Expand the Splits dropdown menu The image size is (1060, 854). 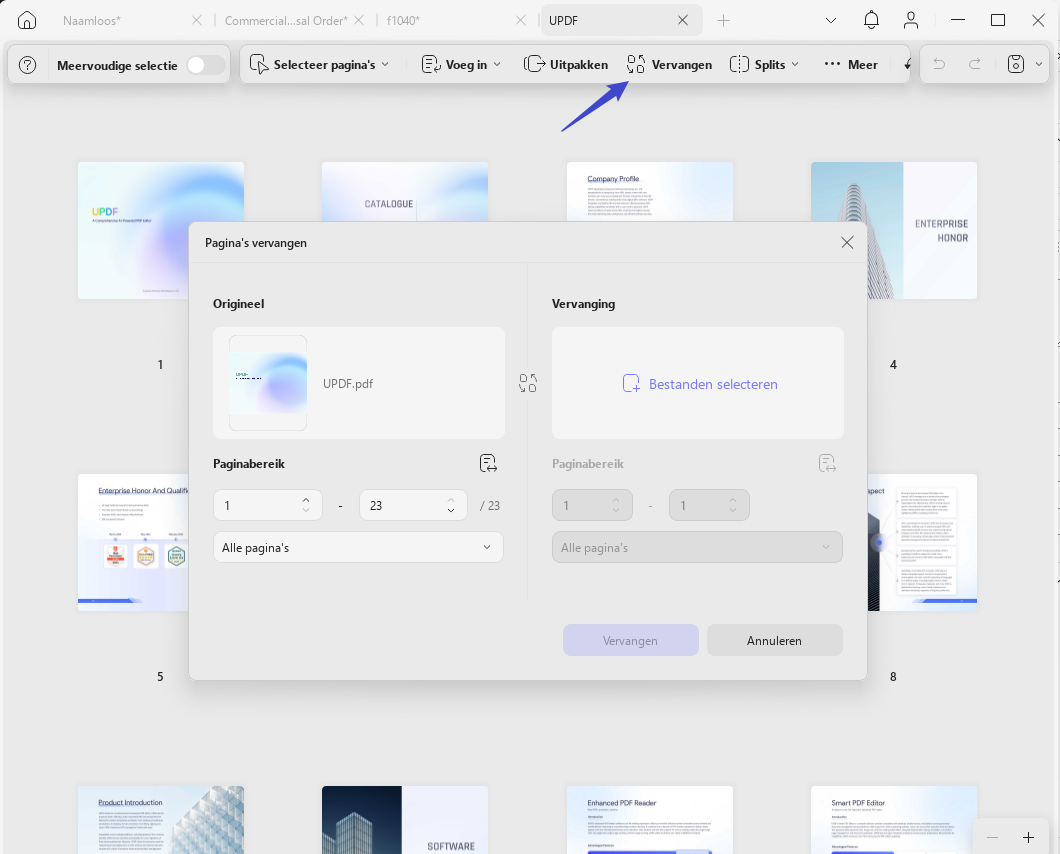point(765,64)
